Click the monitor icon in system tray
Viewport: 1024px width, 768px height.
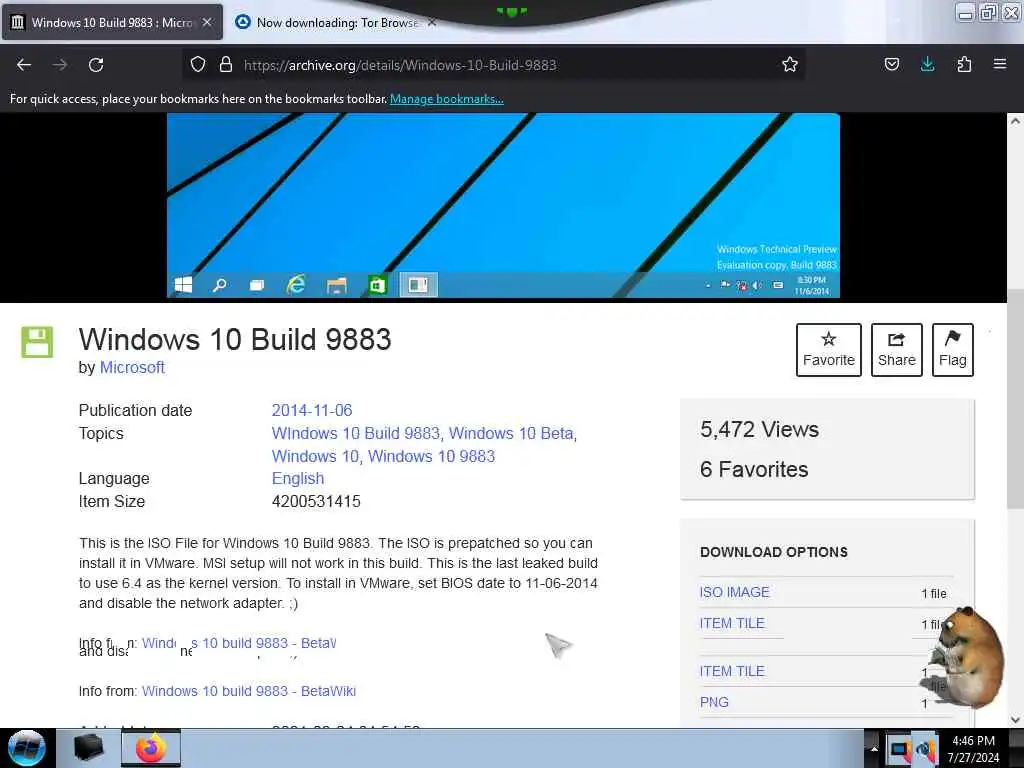(899, 750)
